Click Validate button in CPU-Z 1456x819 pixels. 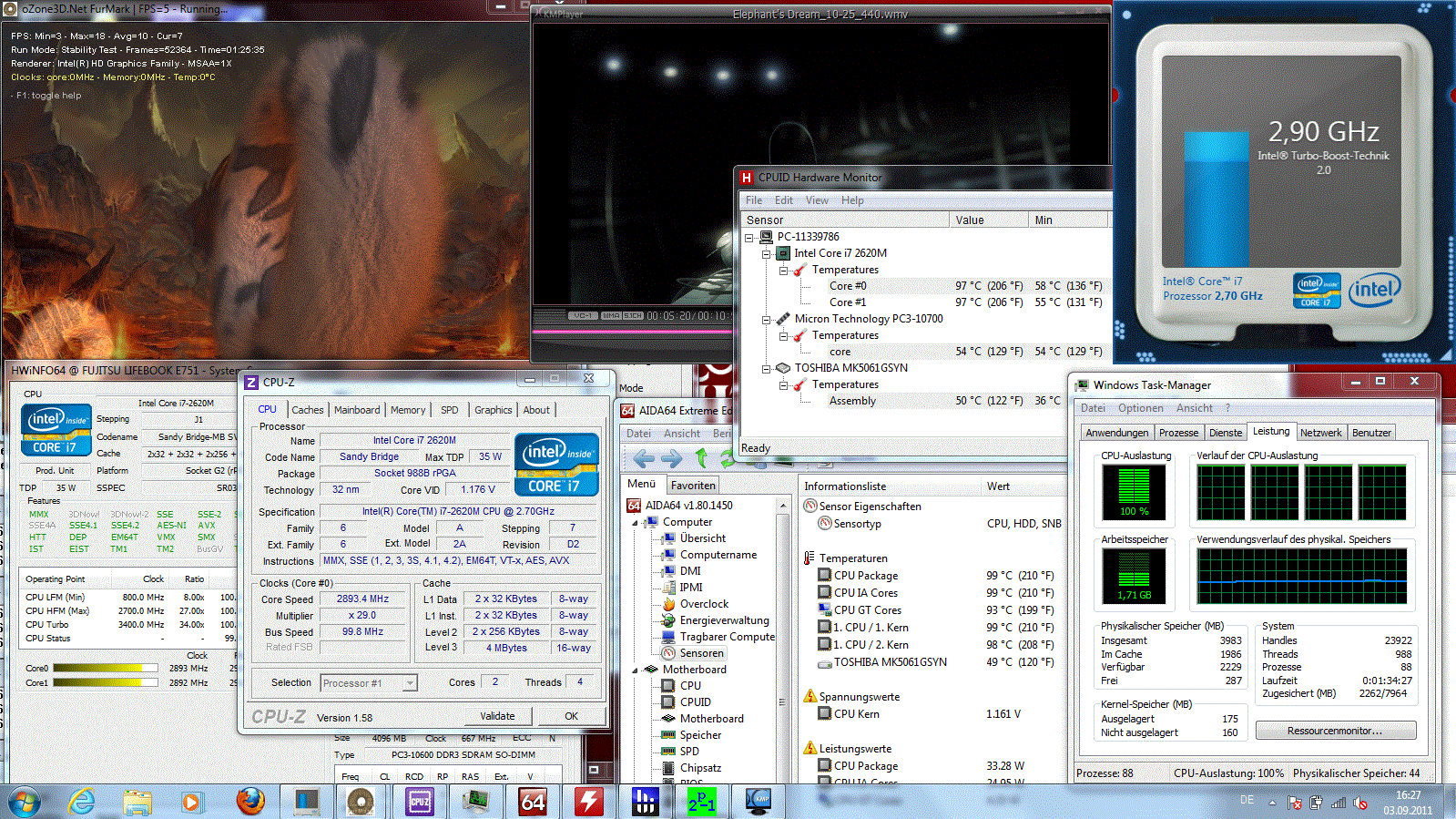(x=497, y=716)
